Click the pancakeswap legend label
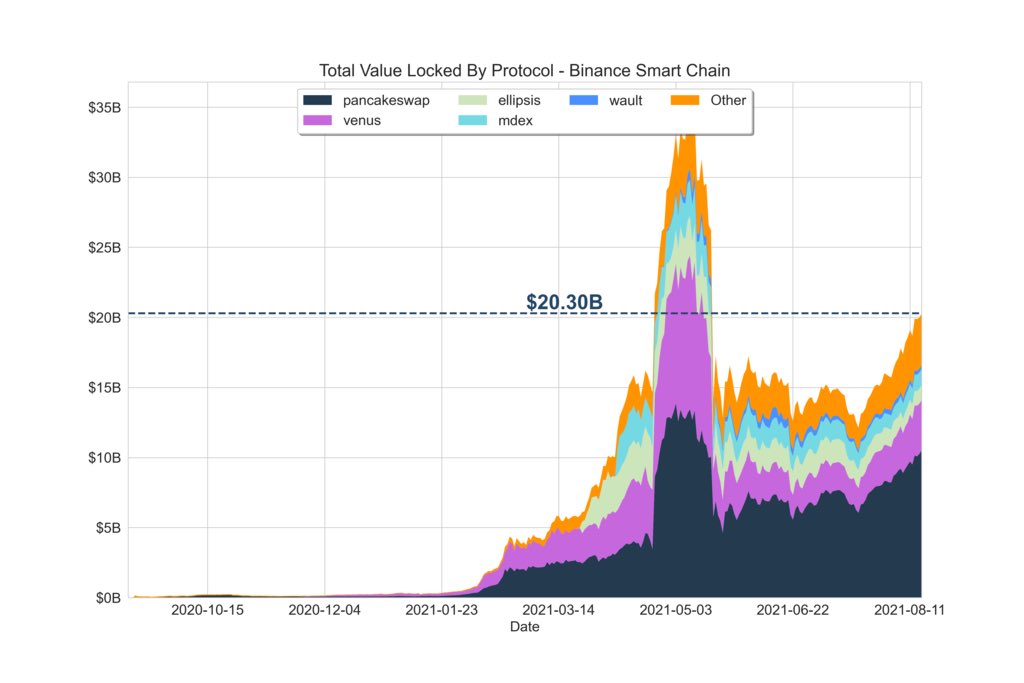The image size is (1024, 683). pyautogui.click(x=386, y=101)
